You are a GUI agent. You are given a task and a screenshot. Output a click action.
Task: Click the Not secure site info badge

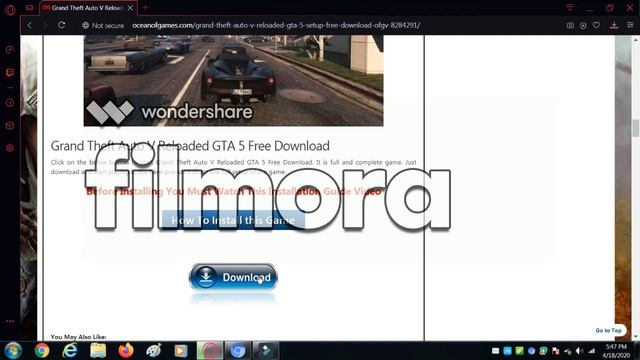click(103, 25)
